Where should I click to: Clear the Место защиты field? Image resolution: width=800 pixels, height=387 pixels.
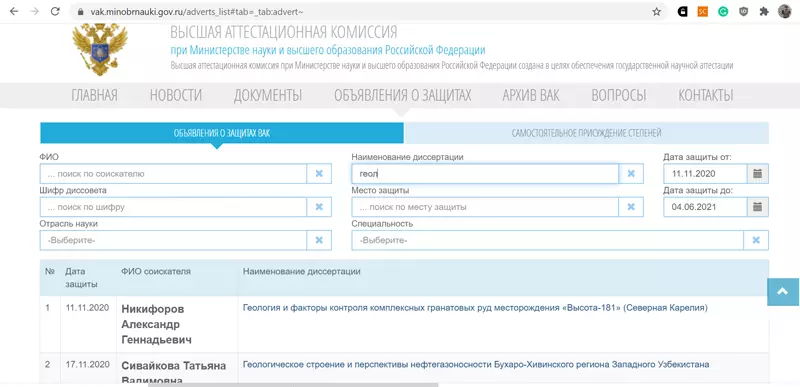[631, 207]
